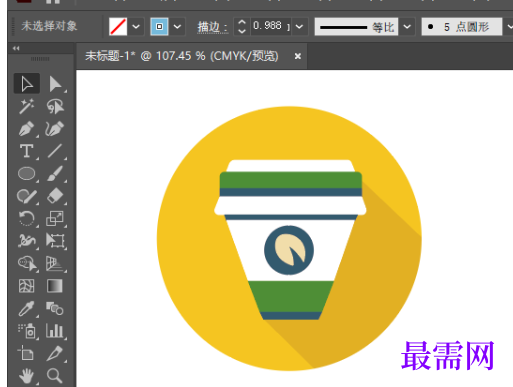Select the Curvature tool
The width and height of the screenshot is (513, 387).
click(55, 129)
